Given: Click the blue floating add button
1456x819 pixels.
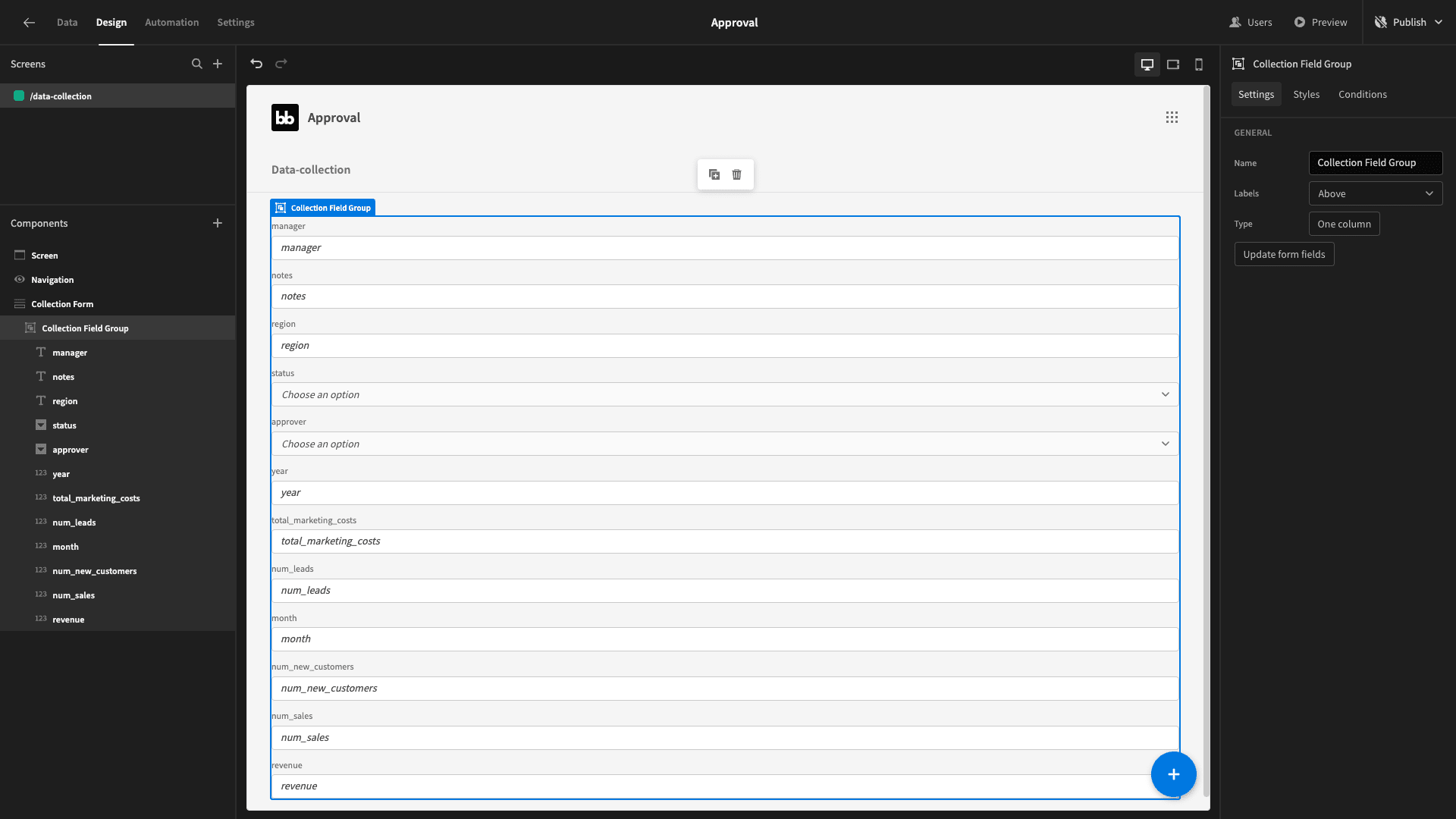Looking at the screenshot, I should pos(1173,774).
